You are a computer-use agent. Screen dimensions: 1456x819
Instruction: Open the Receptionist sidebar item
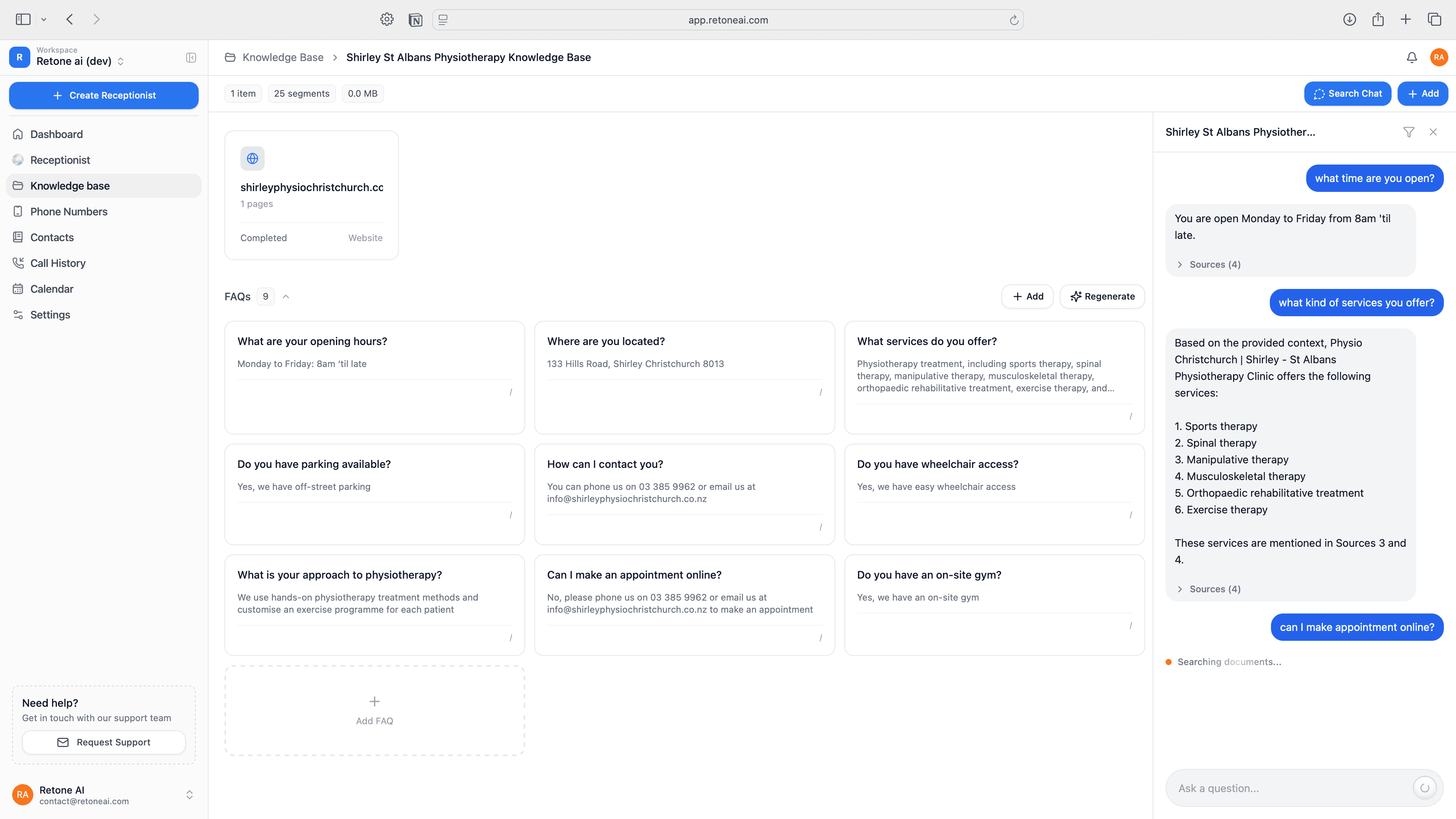[x=60, y=160]
